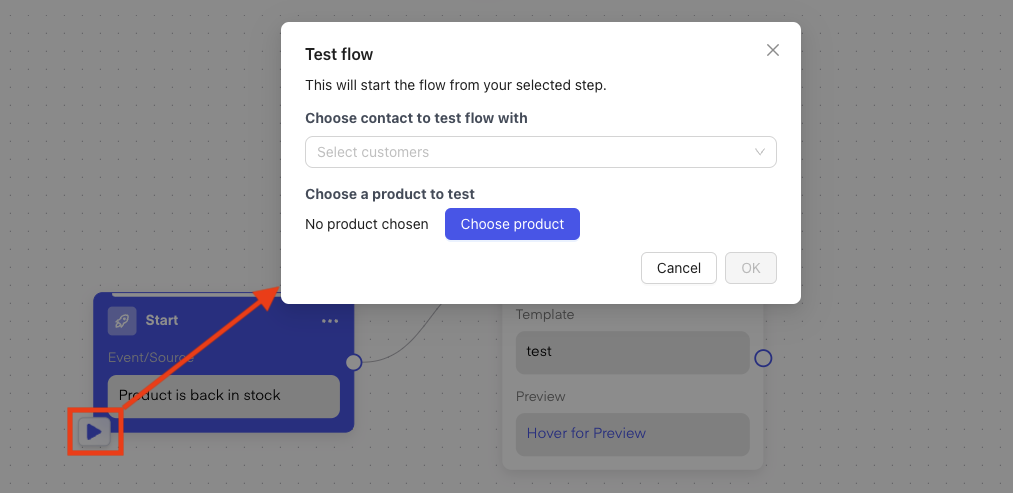Viewport: 1013px width, 493px height.
Task: Click the 'No product chosen' text
Action: tap(366, 224)
